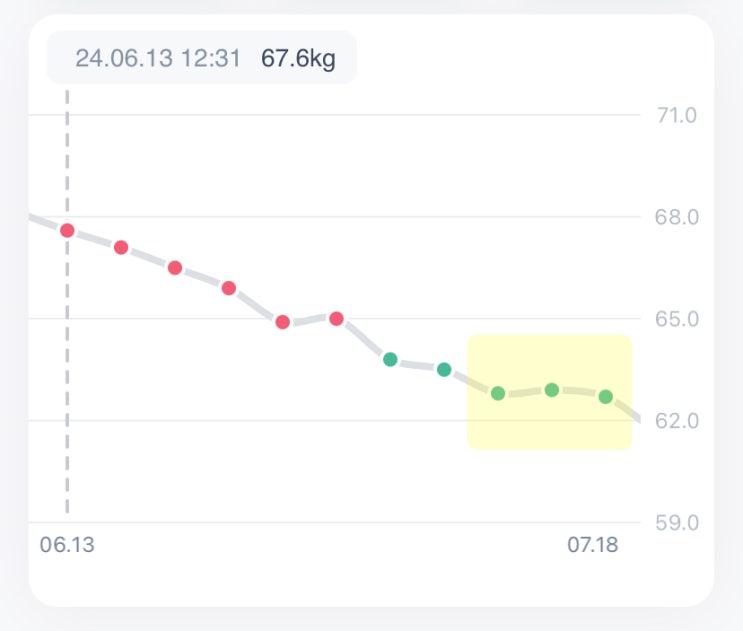Click the fourth red data point

click(229, 288)
